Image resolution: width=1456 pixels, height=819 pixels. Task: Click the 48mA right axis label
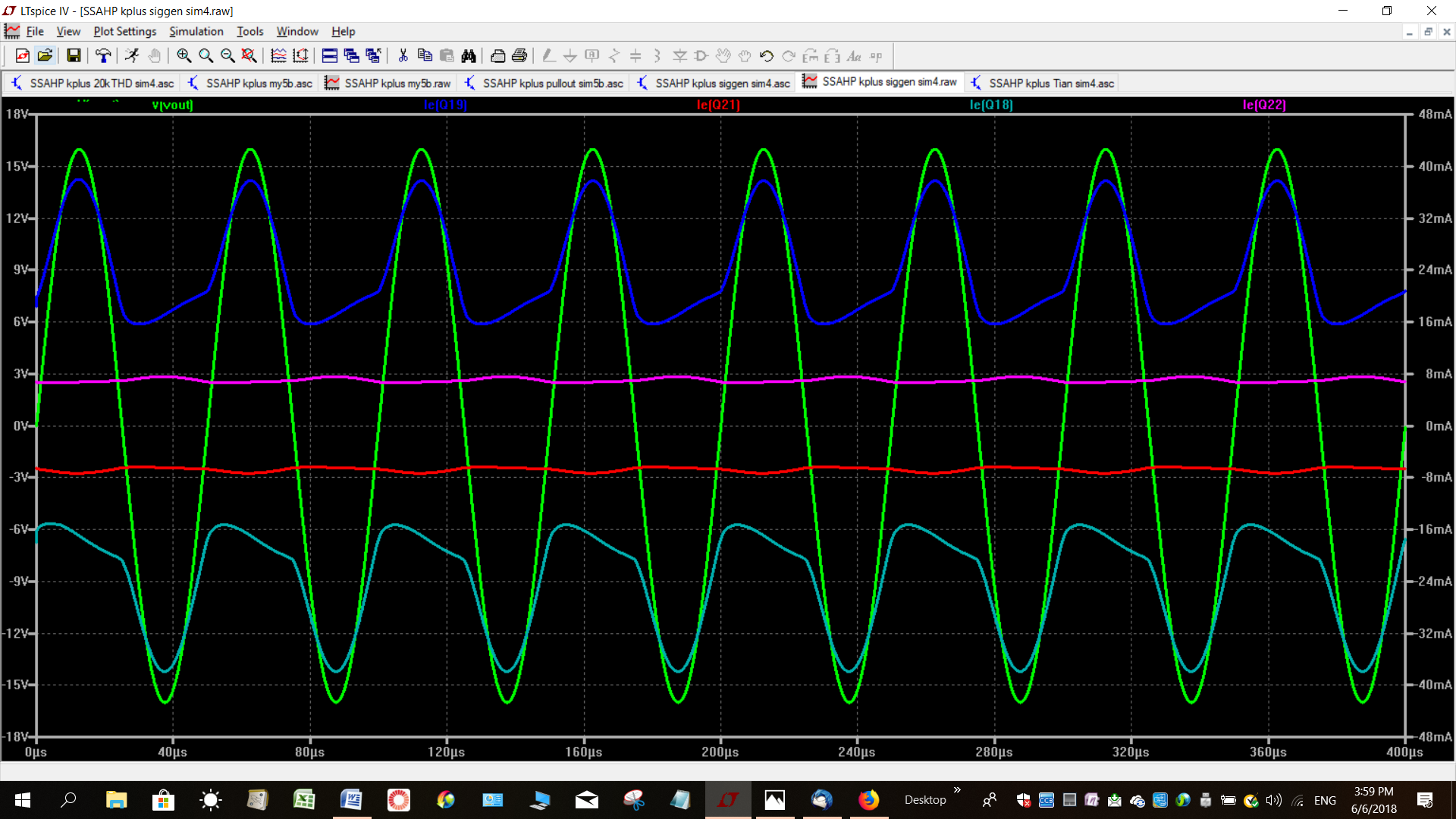(x=1435, y=114)
